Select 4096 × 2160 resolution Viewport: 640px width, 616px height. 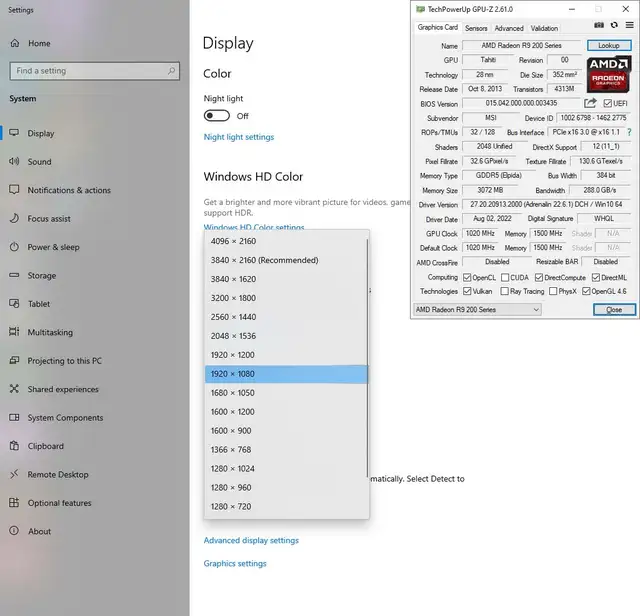(x=286, y=241)
